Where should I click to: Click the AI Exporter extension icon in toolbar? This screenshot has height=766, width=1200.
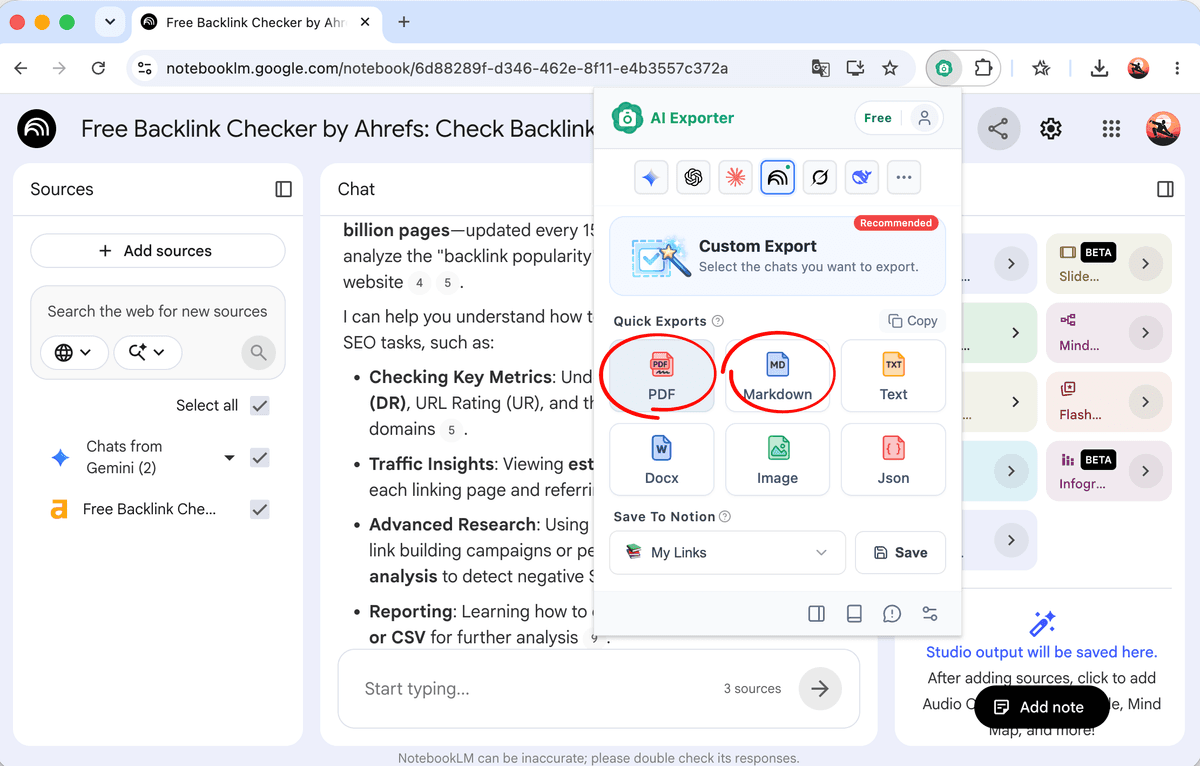(x=944, y=68)
